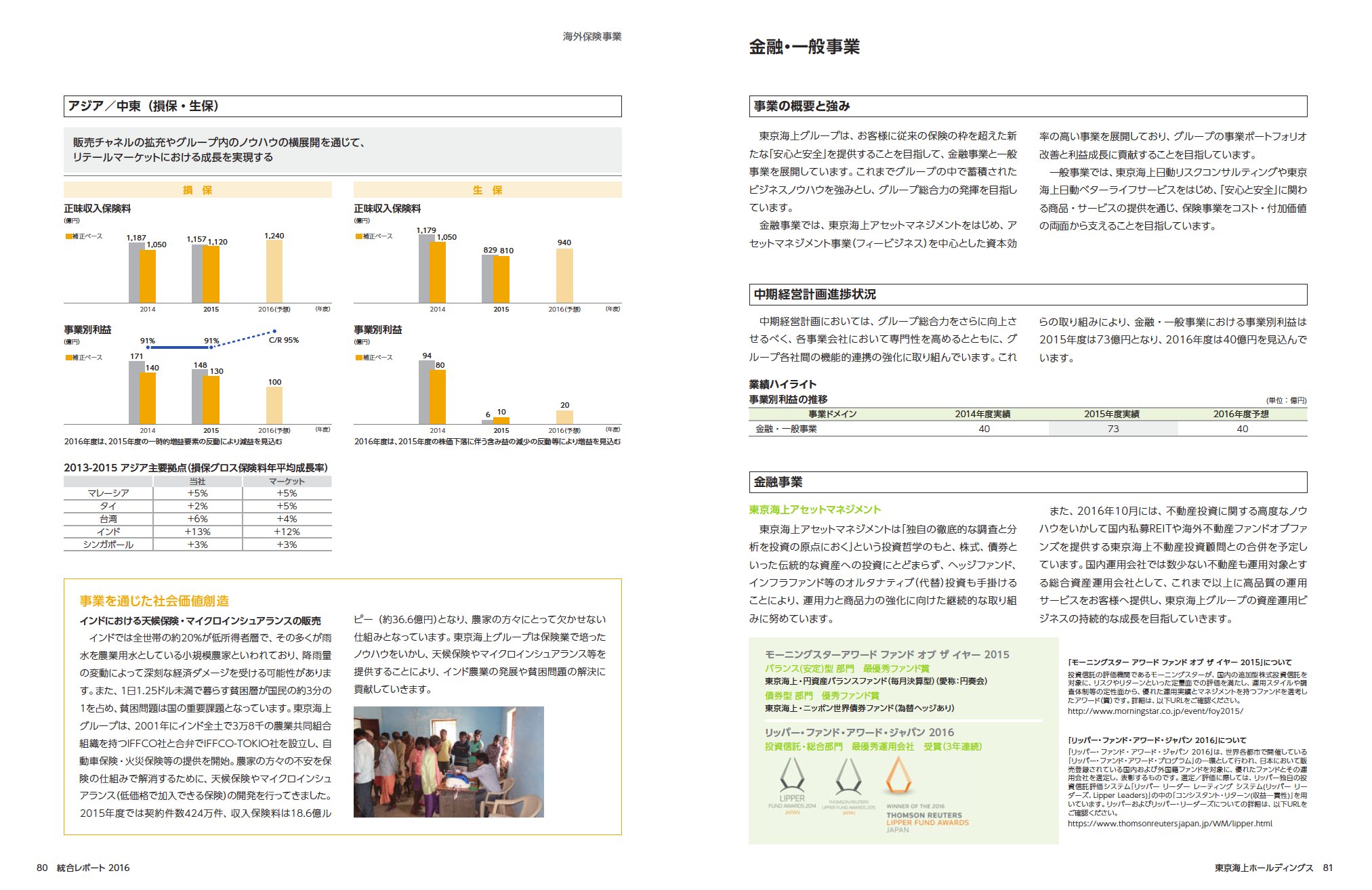Image resolution: width=1372 pixels, height=890 pixels.
Task: Click the インド row label in growth table
Action: pos(108,532)
